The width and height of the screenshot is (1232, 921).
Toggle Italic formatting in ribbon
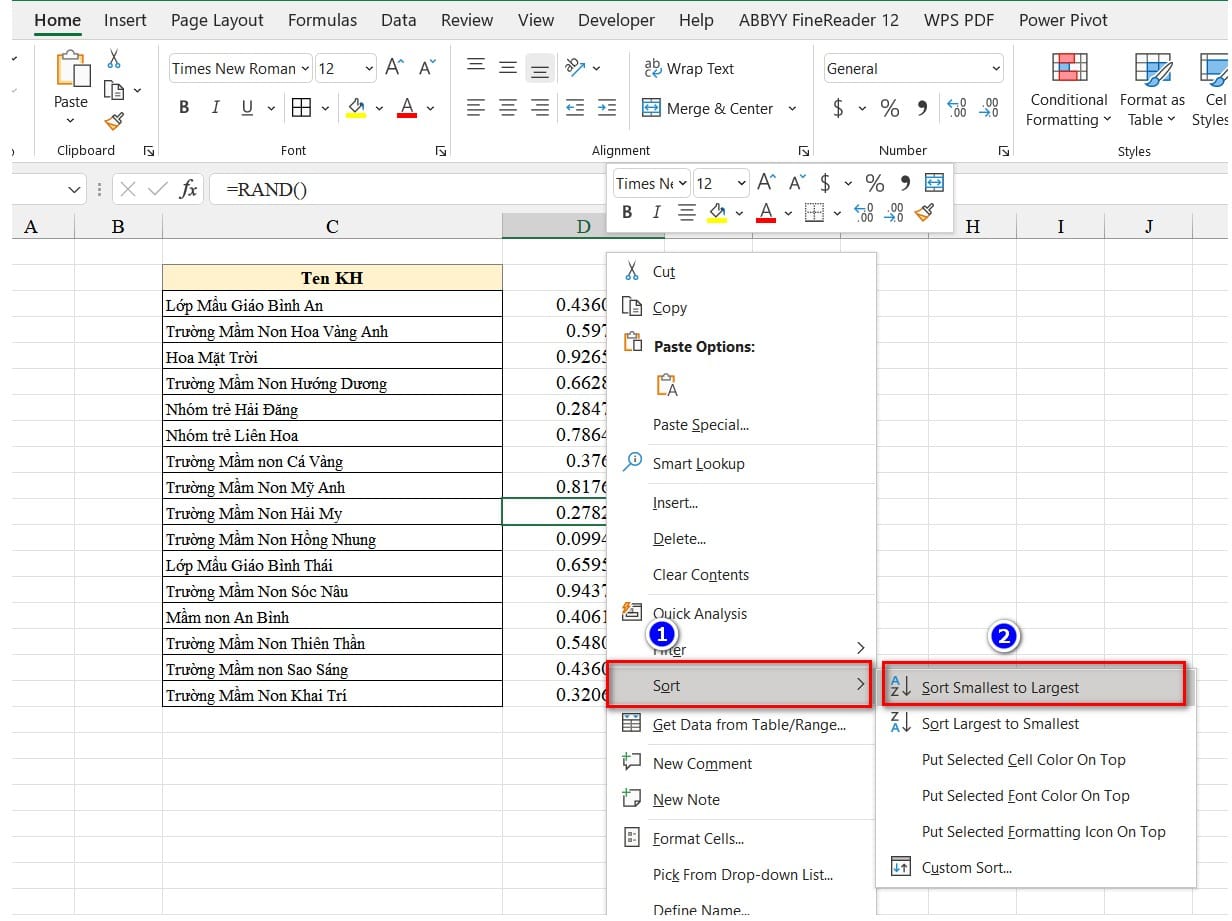pos(215,108)
